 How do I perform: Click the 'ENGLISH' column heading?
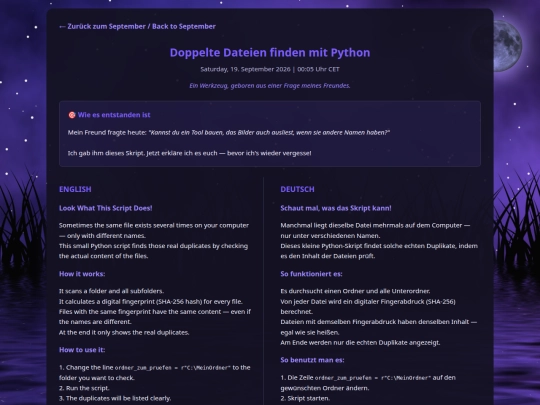coord(75,189)
